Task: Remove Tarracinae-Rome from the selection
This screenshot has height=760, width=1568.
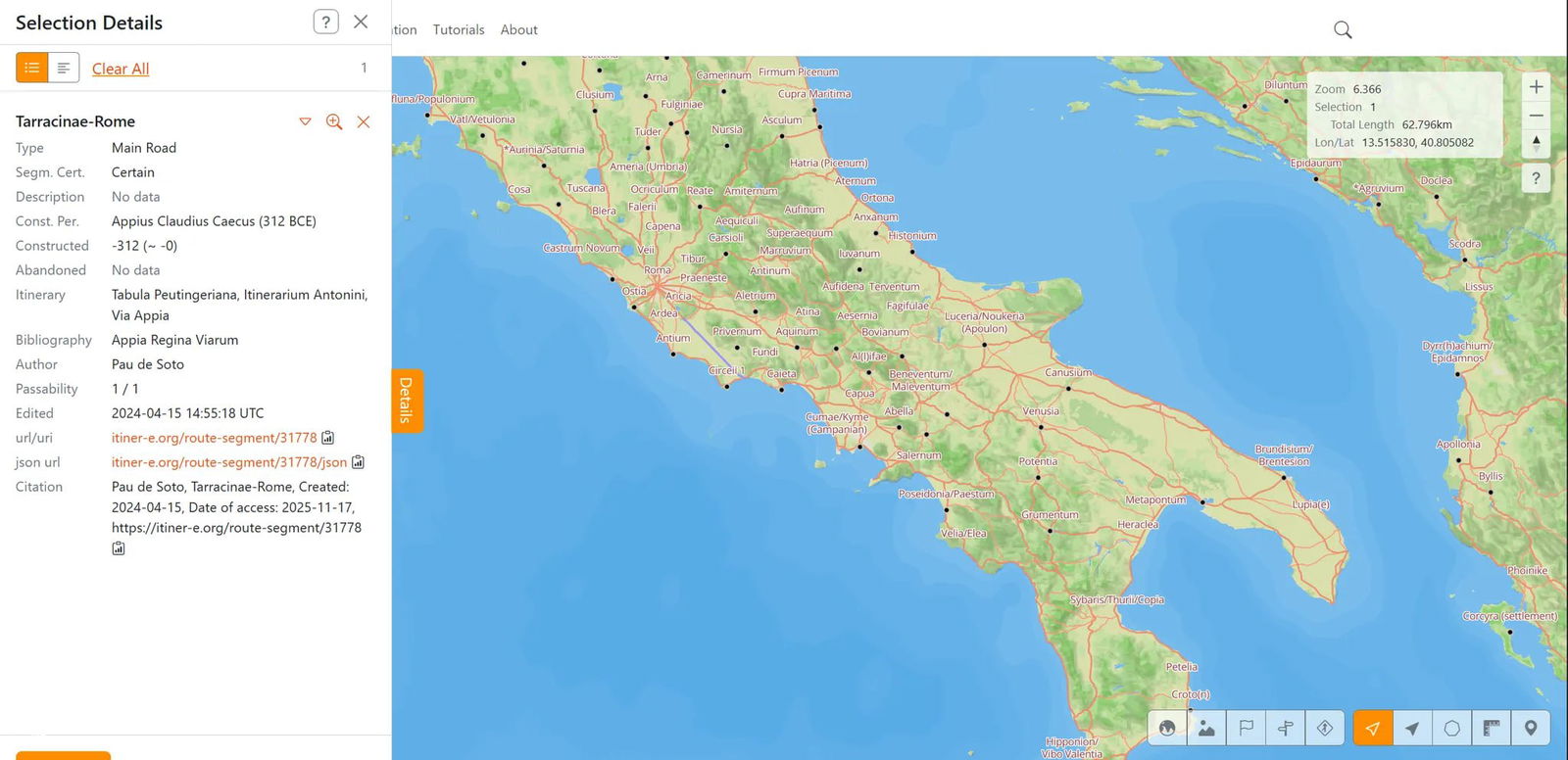Action: (364, 121)
